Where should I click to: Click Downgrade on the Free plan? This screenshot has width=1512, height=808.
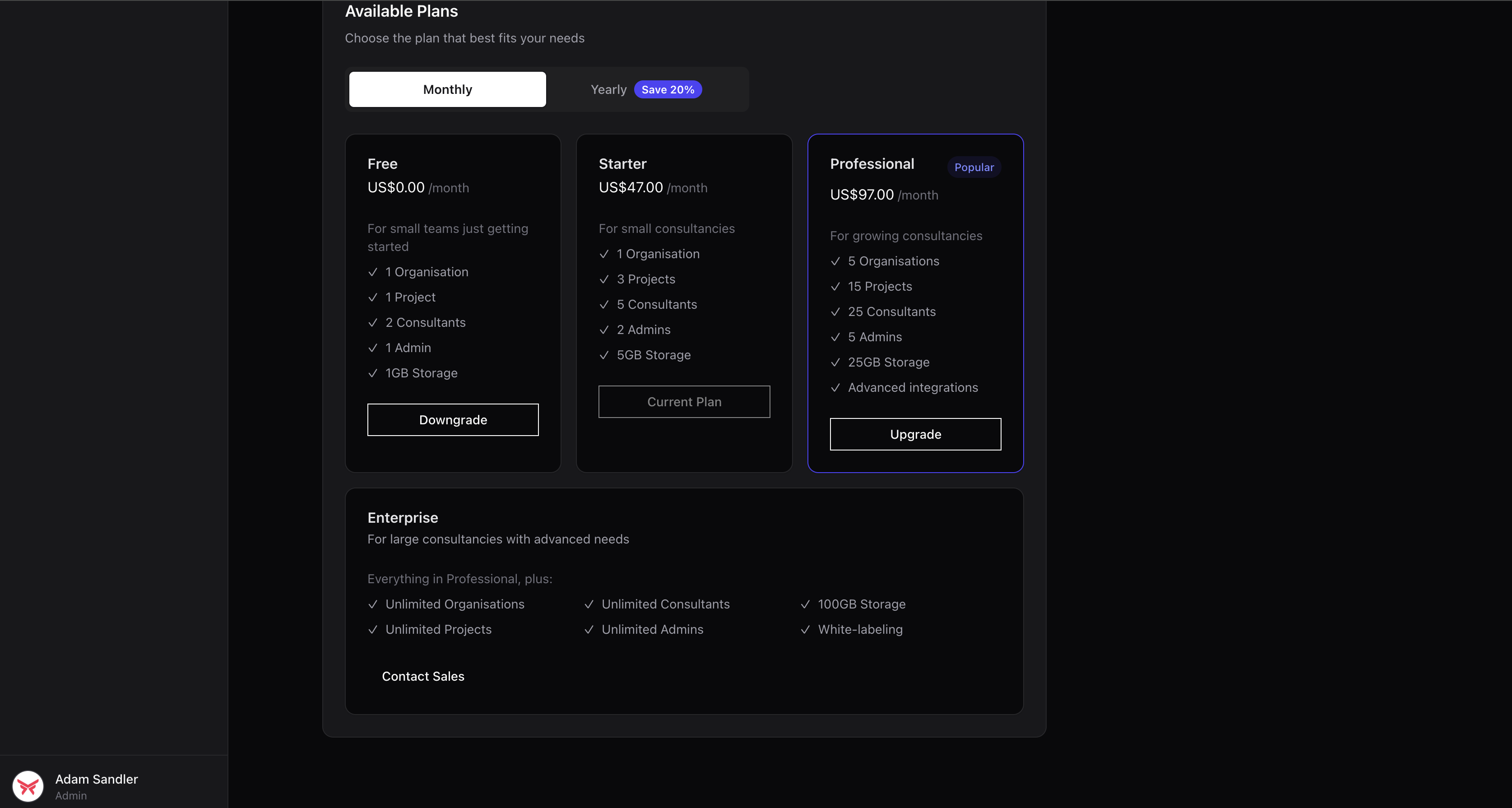(453, 419)
